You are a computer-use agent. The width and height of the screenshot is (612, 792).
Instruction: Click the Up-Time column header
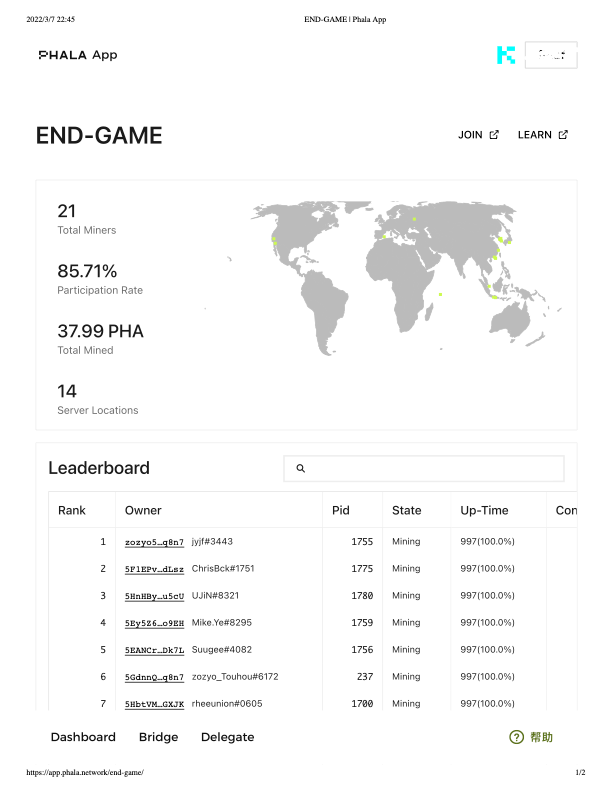click(x=484, y=510)
